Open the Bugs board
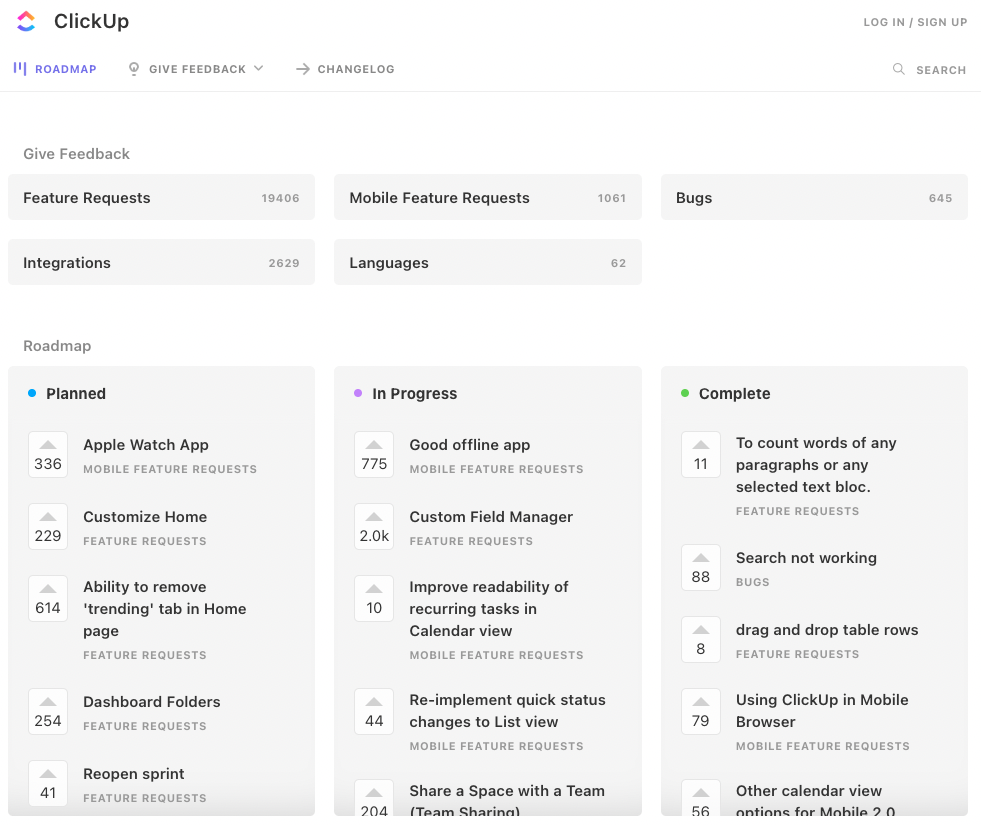 [x=814, y=198]
